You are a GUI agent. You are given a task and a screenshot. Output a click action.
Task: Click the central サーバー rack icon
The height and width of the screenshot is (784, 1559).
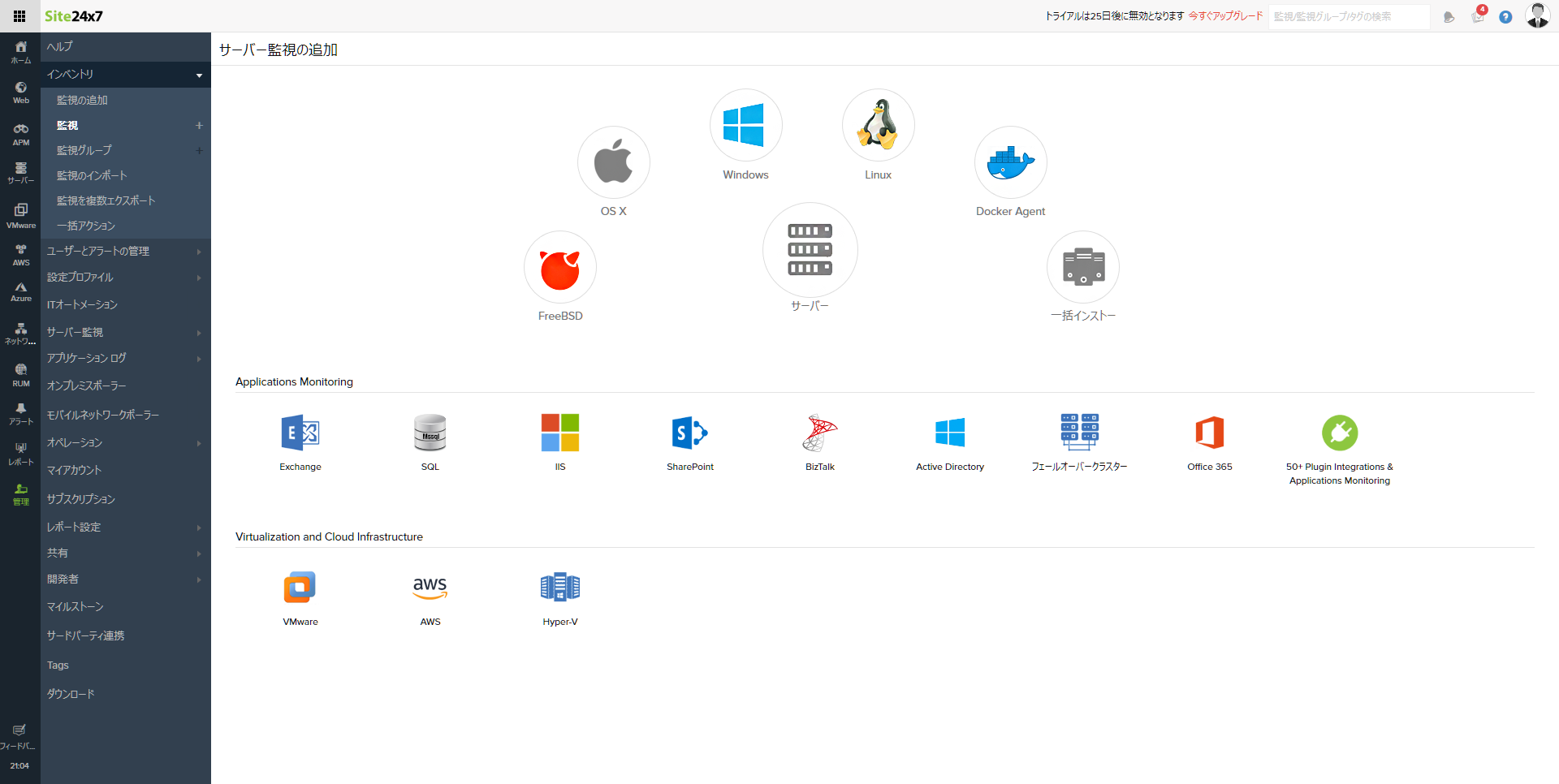coord(810,250)
